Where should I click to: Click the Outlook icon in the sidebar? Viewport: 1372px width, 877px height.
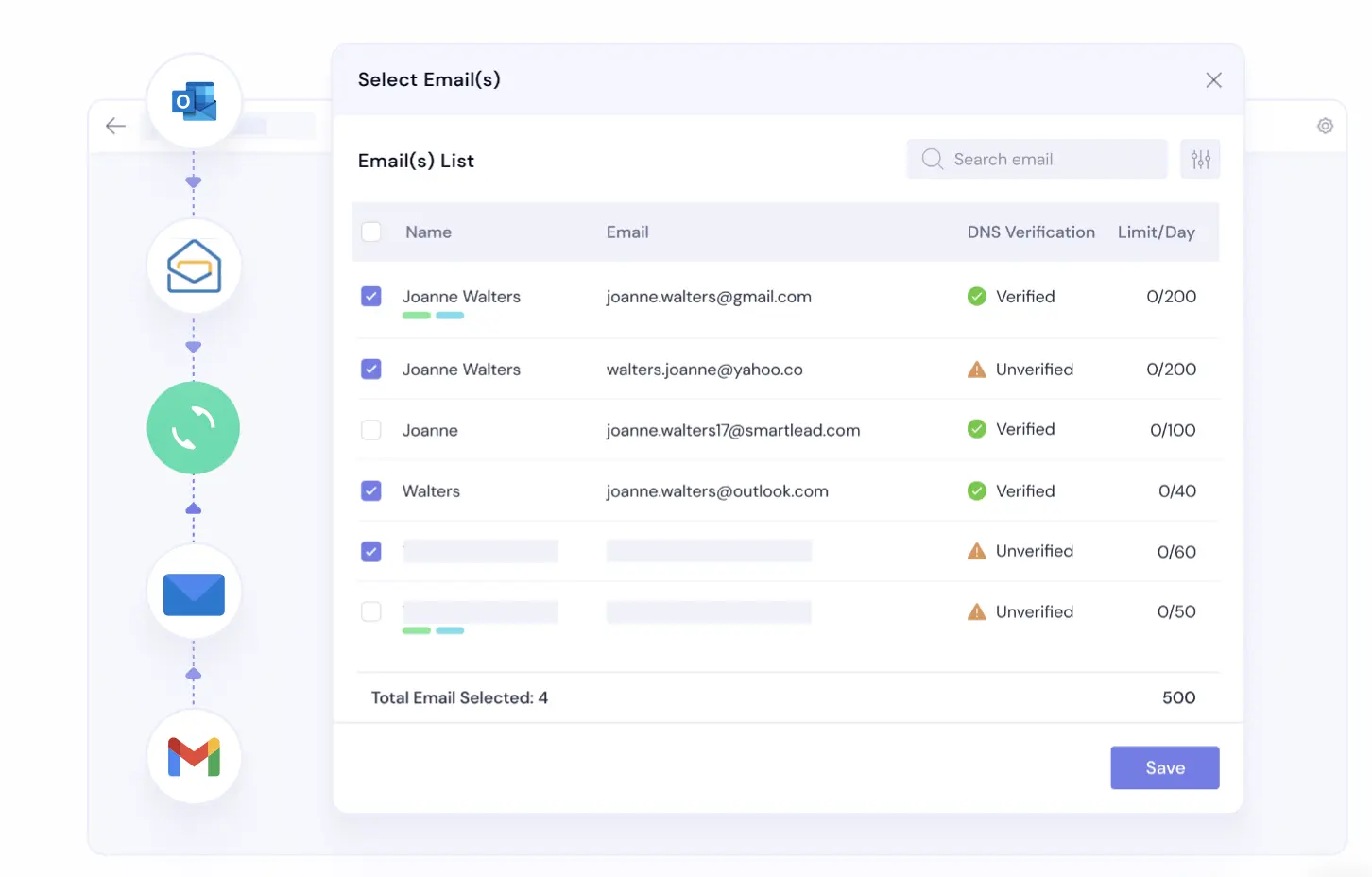coord(194,101)
